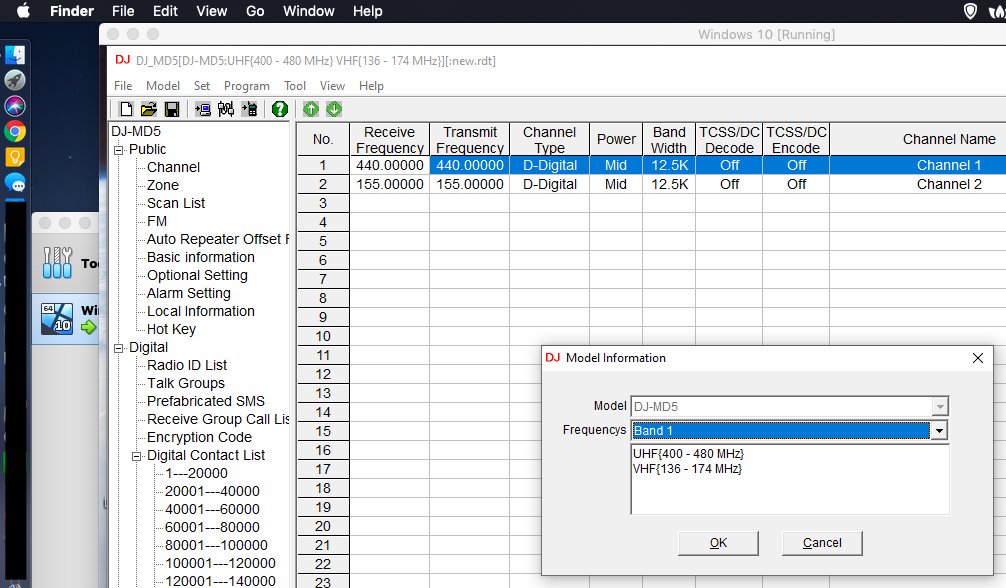Open the Tool menu
1006x588 pixels.
click(294, 85)
